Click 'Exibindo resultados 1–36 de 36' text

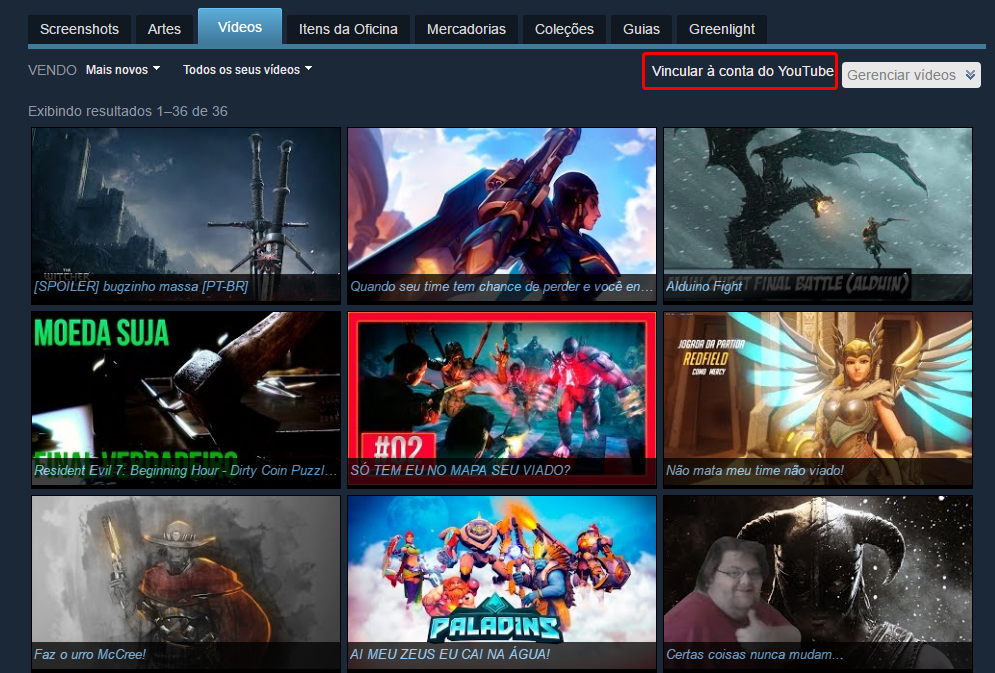(x=128, y=111)
